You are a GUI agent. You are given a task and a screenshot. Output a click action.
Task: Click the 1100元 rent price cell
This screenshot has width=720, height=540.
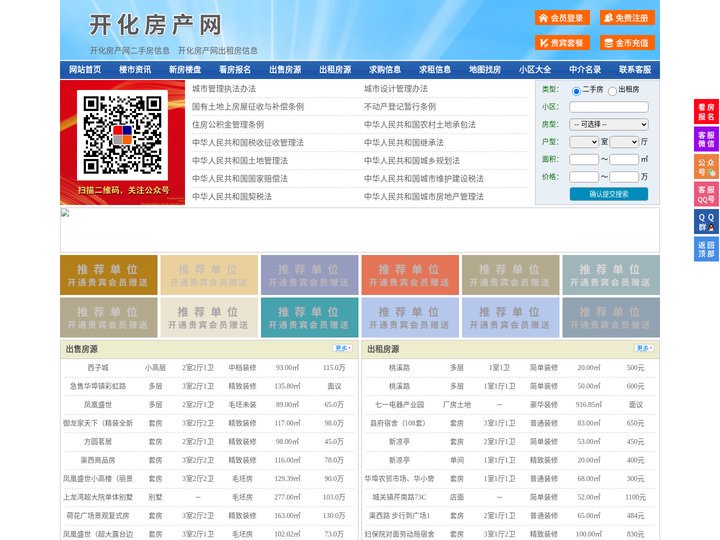[x=636, y=497]
